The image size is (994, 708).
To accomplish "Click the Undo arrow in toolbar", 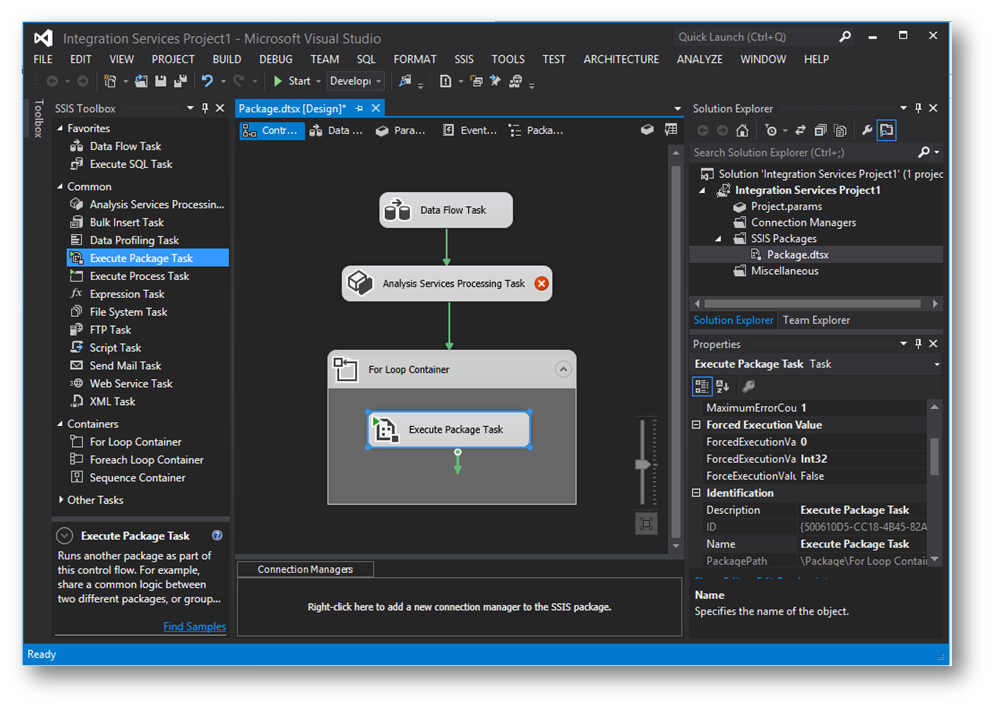I will [207, 81].
